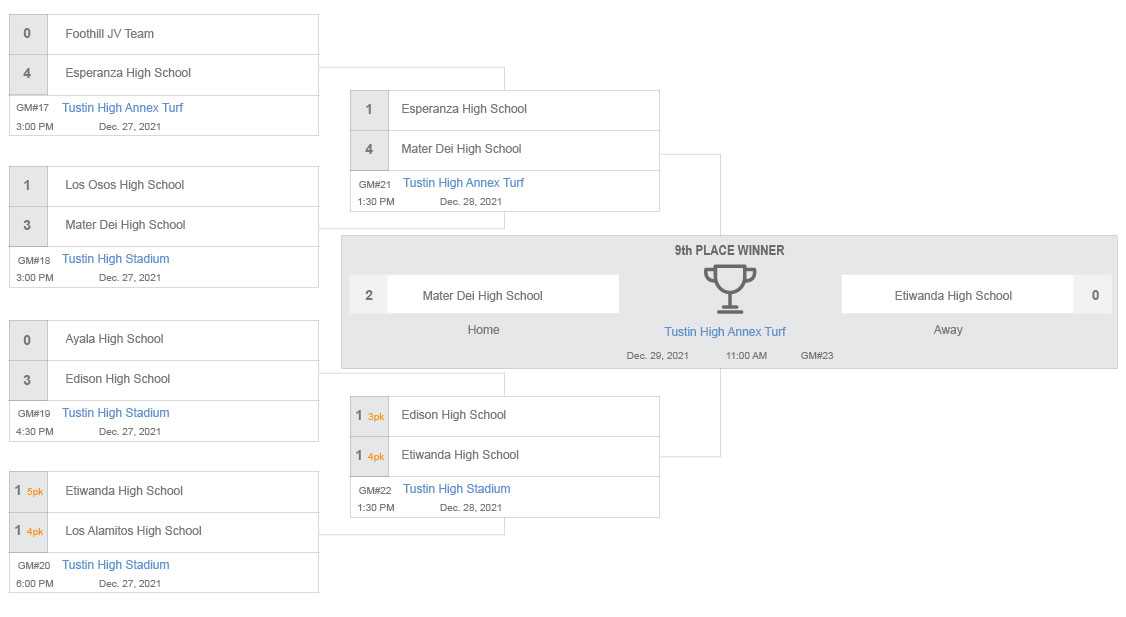Click the 4pk score for Etiwanda in GM#22
The width and height of the screenshot is (1126, 617).
pyautogui.click(x=376, y=457)
